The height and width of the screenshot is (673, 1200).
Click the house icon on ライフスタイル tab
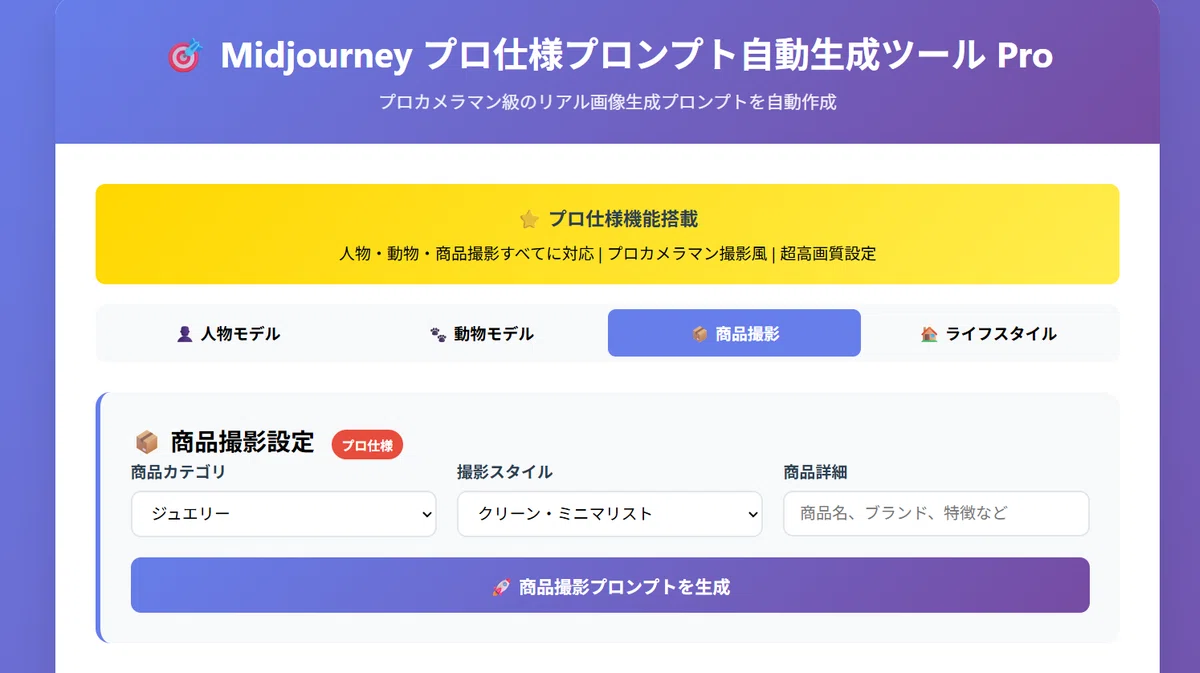pyautogui.click(x=929, y=334)
